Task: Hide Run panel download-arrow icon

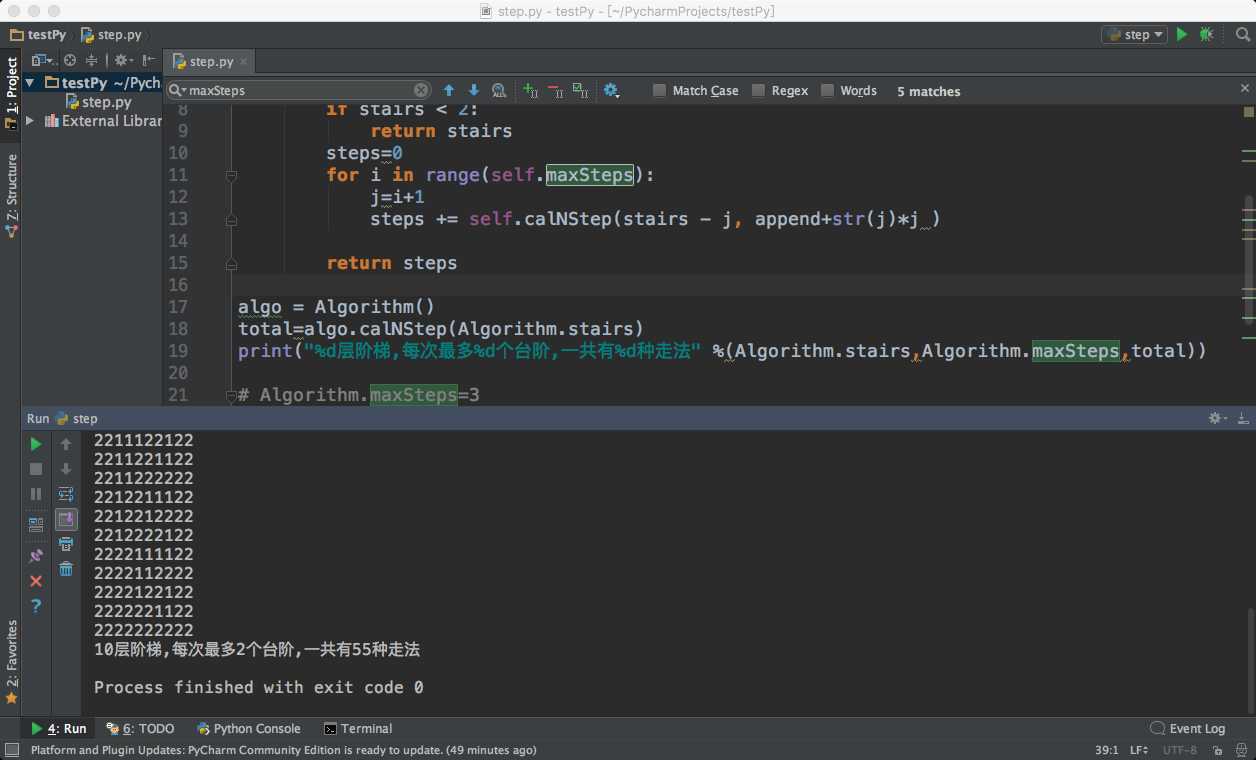Action: pyautogui.click(x=1242, y=418)
